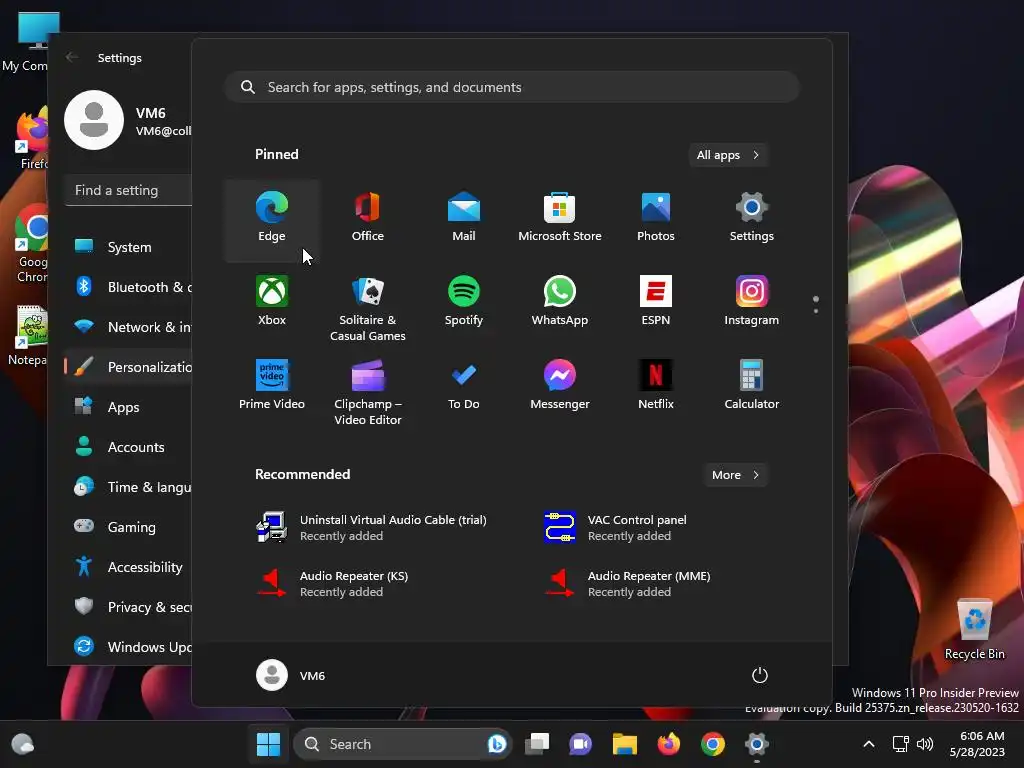
Task: Open Personalization in Settings sidebar
Action: point(129,367)
